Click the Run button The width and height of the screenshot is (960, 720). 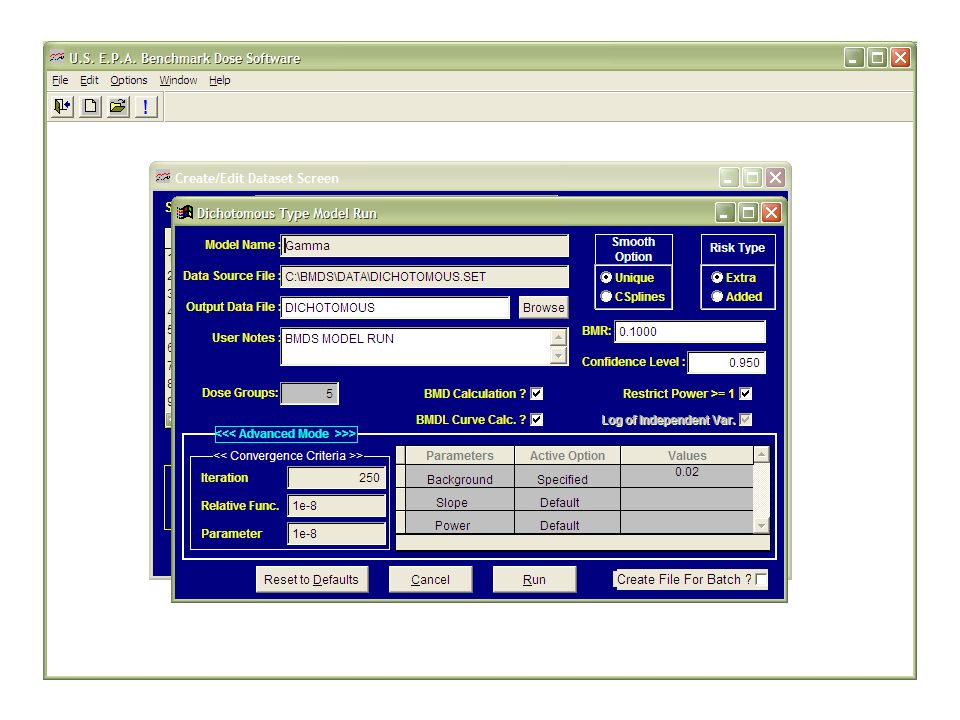pyautogui.click(x=534, y=579)
